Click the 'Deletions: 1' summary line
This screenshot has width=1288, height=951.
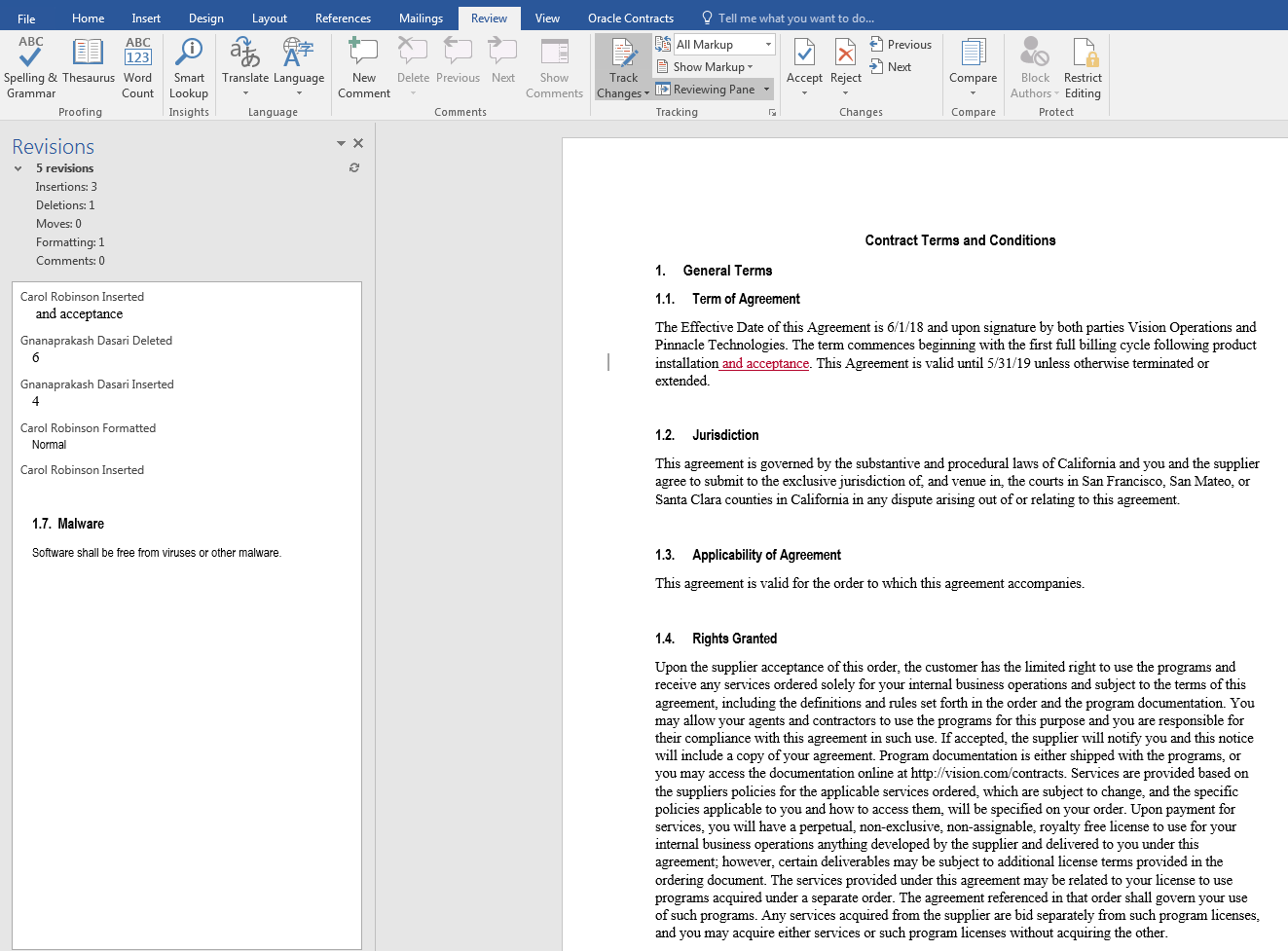(x=65, y=205)
